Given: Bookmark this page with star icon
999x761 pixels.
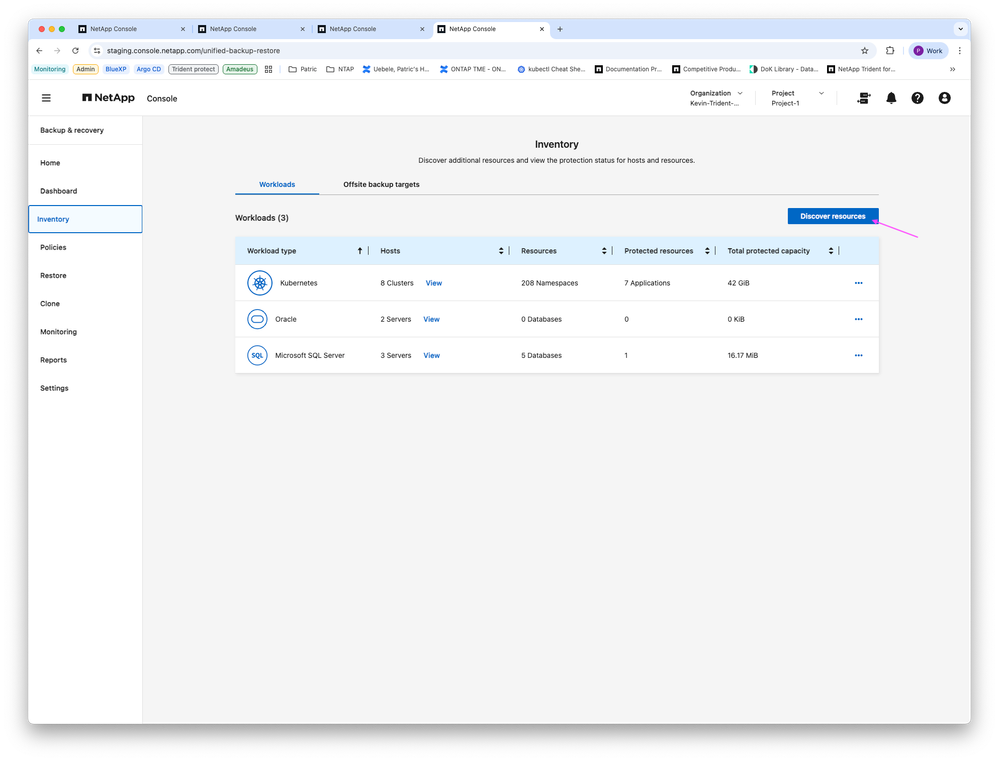Looking at the screenshot, I should [x=865, y=50].
